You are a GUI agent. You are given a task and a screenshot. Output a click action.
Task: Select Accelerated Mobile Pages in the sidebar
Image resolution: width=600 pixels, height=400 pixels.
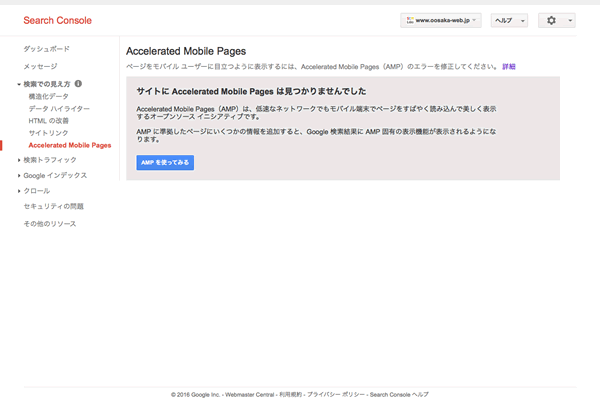tap(70, 145)
